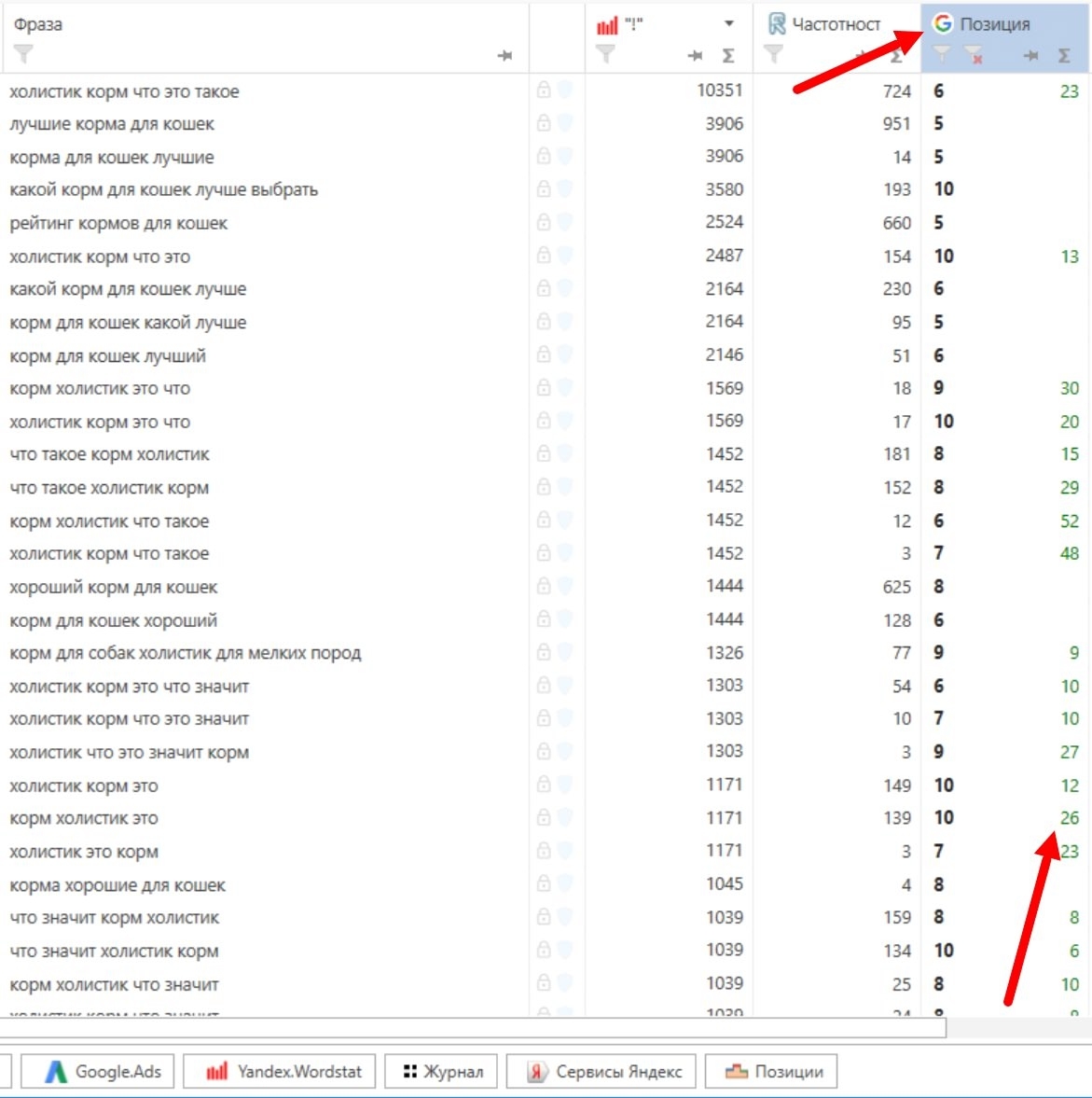Pin the "!" frequency column
This screenshot has width=1092, height=1098.
point(695,55)
